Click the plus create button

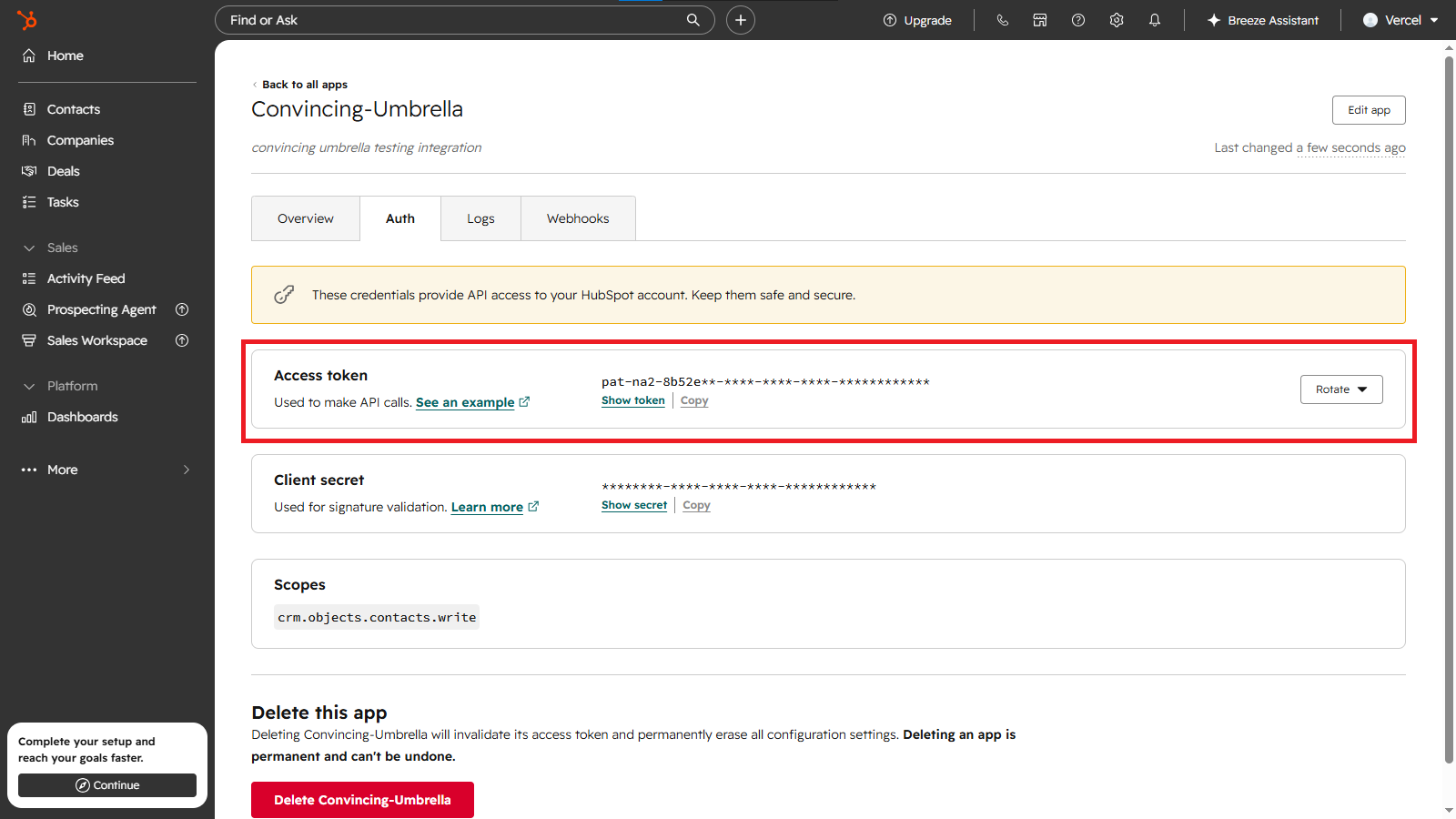741,20
